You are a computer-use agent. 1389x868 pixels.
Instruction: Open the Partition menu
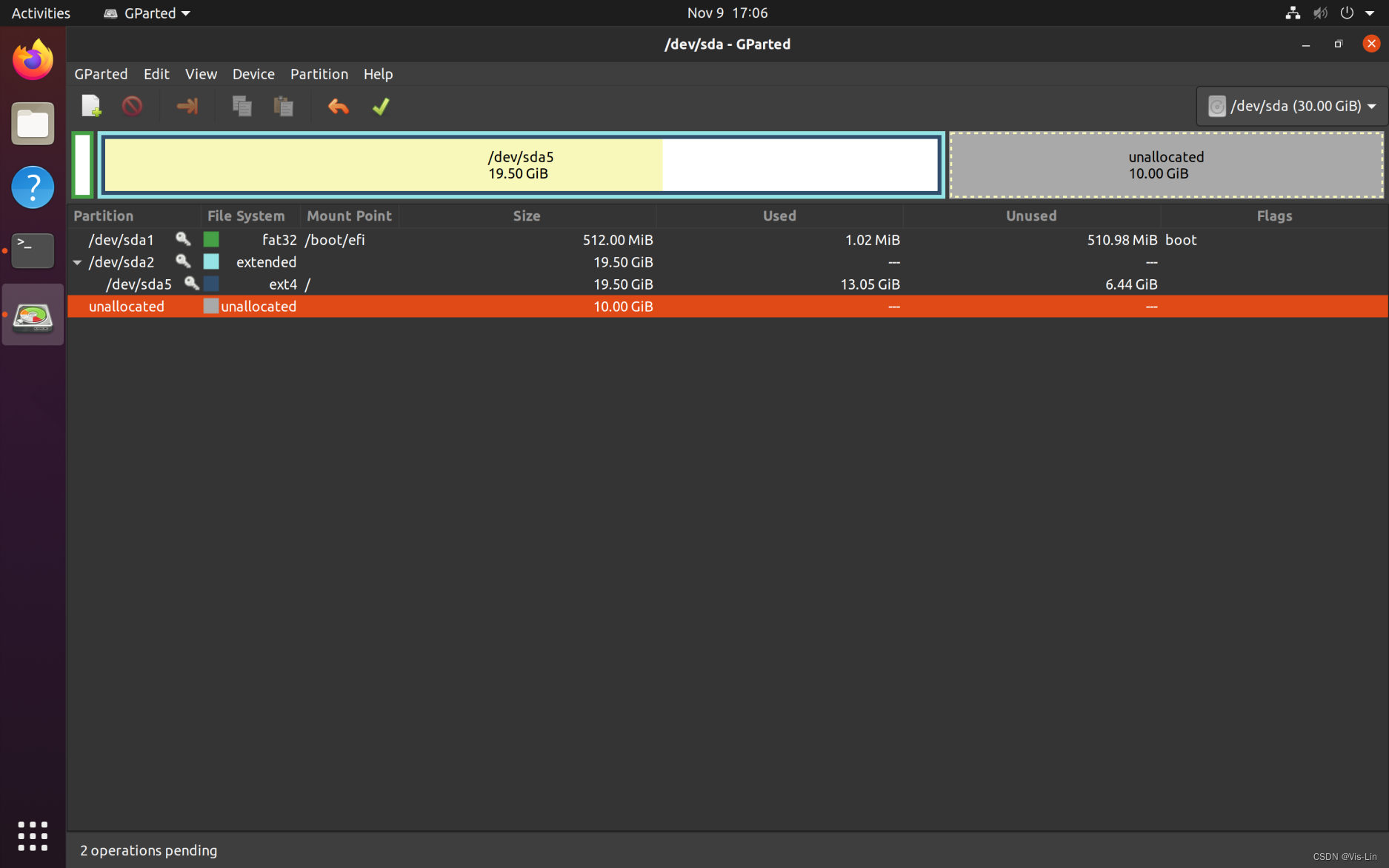(x=319, y=73)
